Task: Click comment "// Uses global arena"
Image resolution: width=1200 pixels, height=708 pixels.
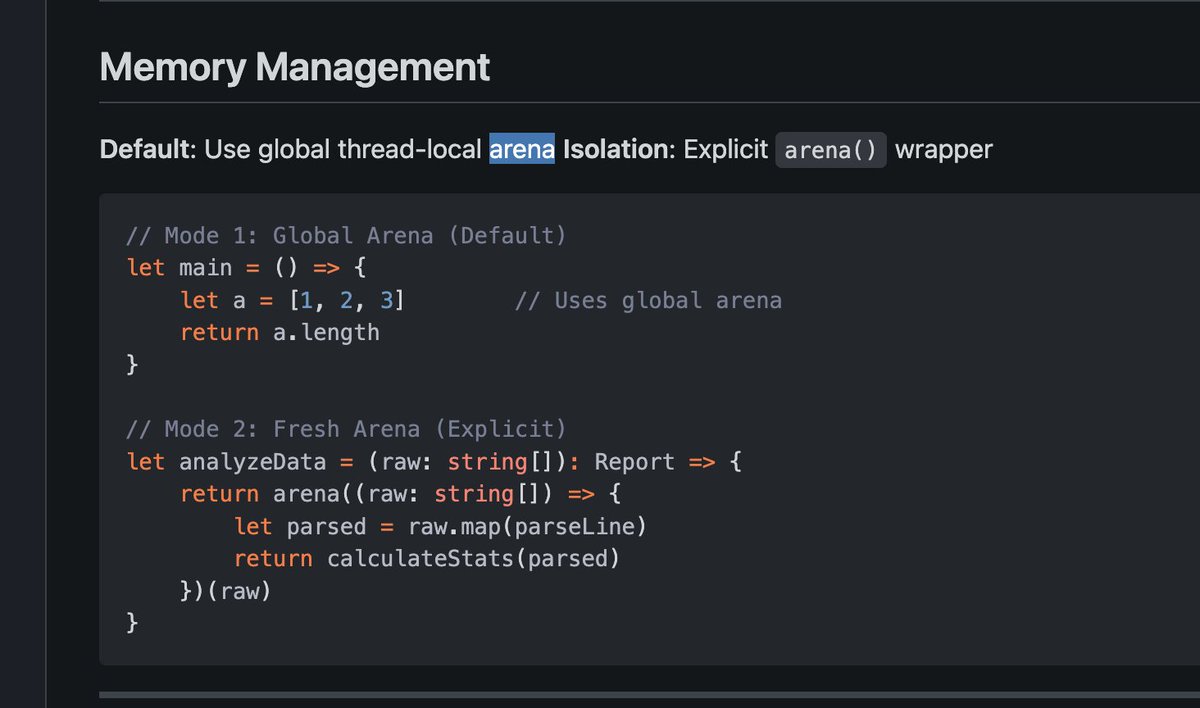Action: pyautogui.click(x=648, y=300)
